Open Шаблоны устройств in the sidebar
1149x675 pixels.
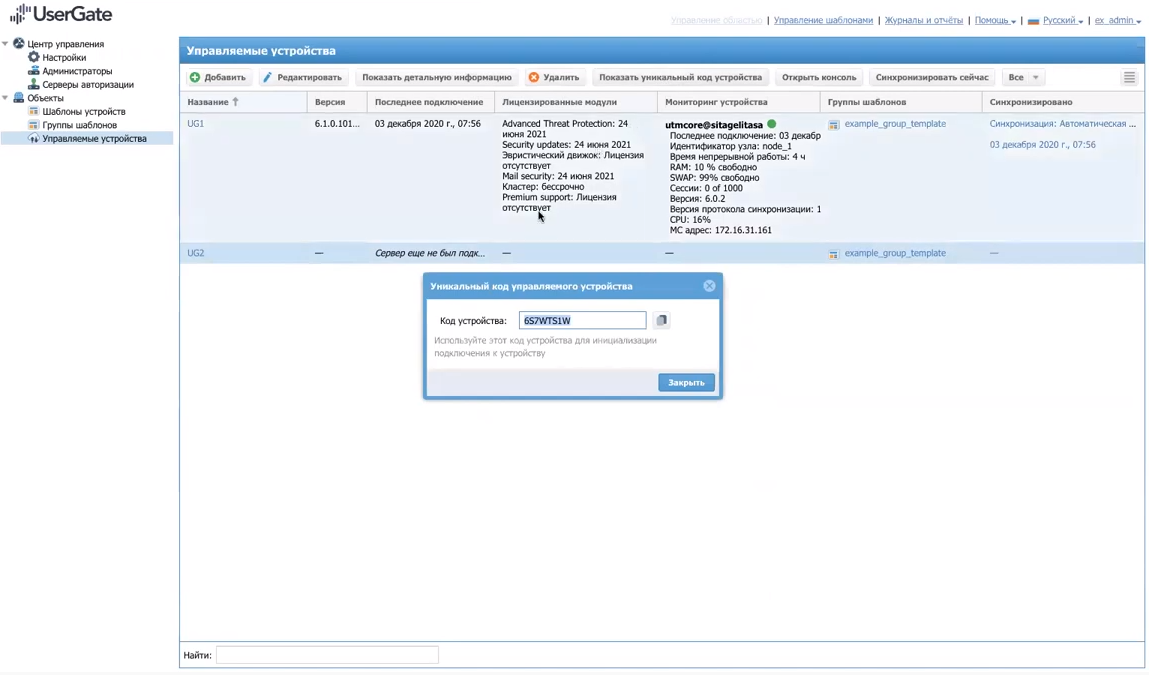[x=84, y=111]
